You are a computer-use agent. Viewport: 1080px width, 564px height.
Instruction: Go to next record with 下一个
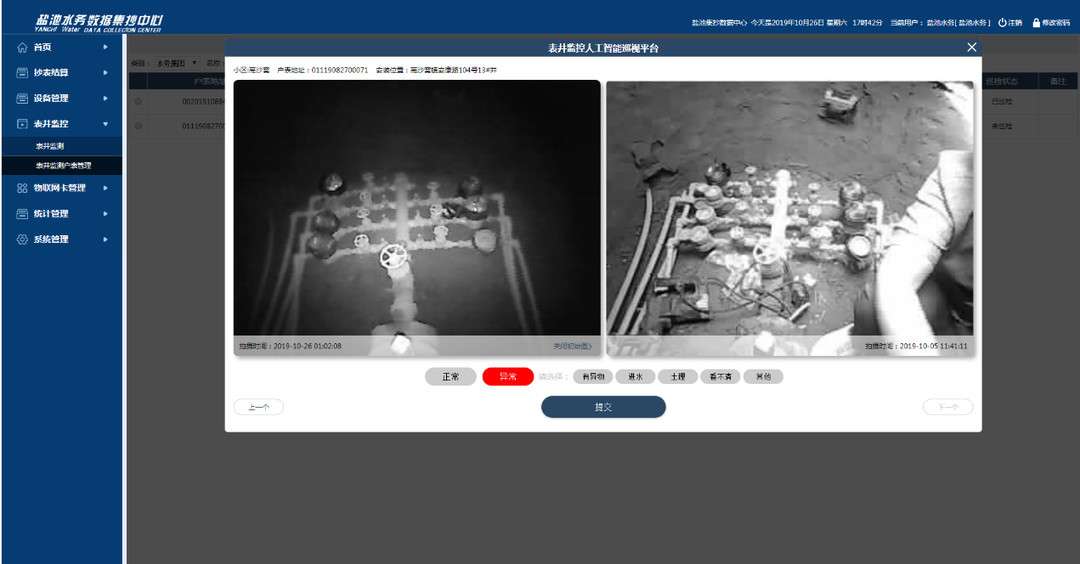pyautogui.click(x=948, y=407)
